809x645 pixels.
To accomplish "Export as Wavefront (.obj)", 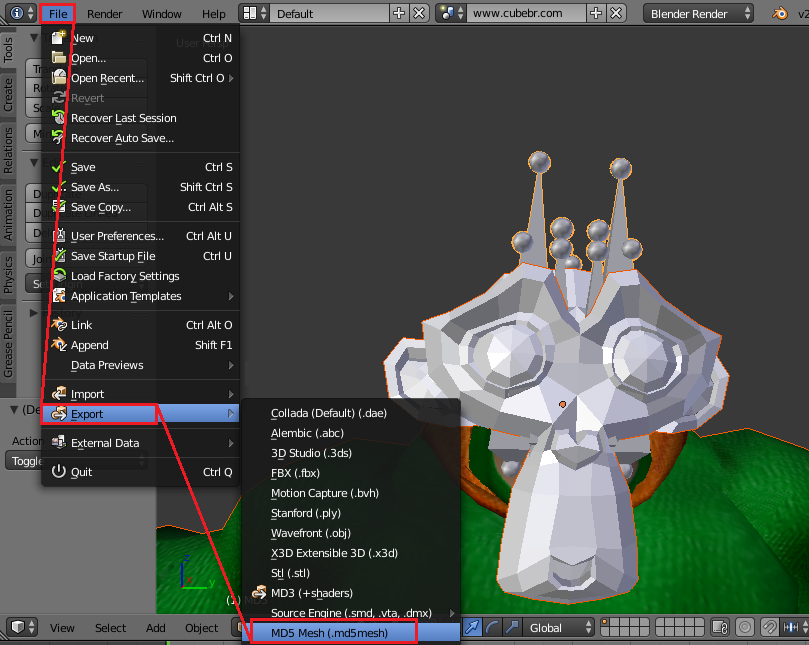I will pos(351,533).
